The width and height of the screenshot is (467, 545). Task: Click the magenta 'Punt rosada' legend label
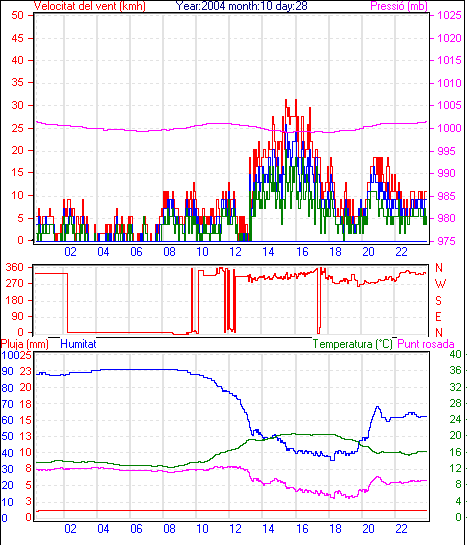(426, 344)
